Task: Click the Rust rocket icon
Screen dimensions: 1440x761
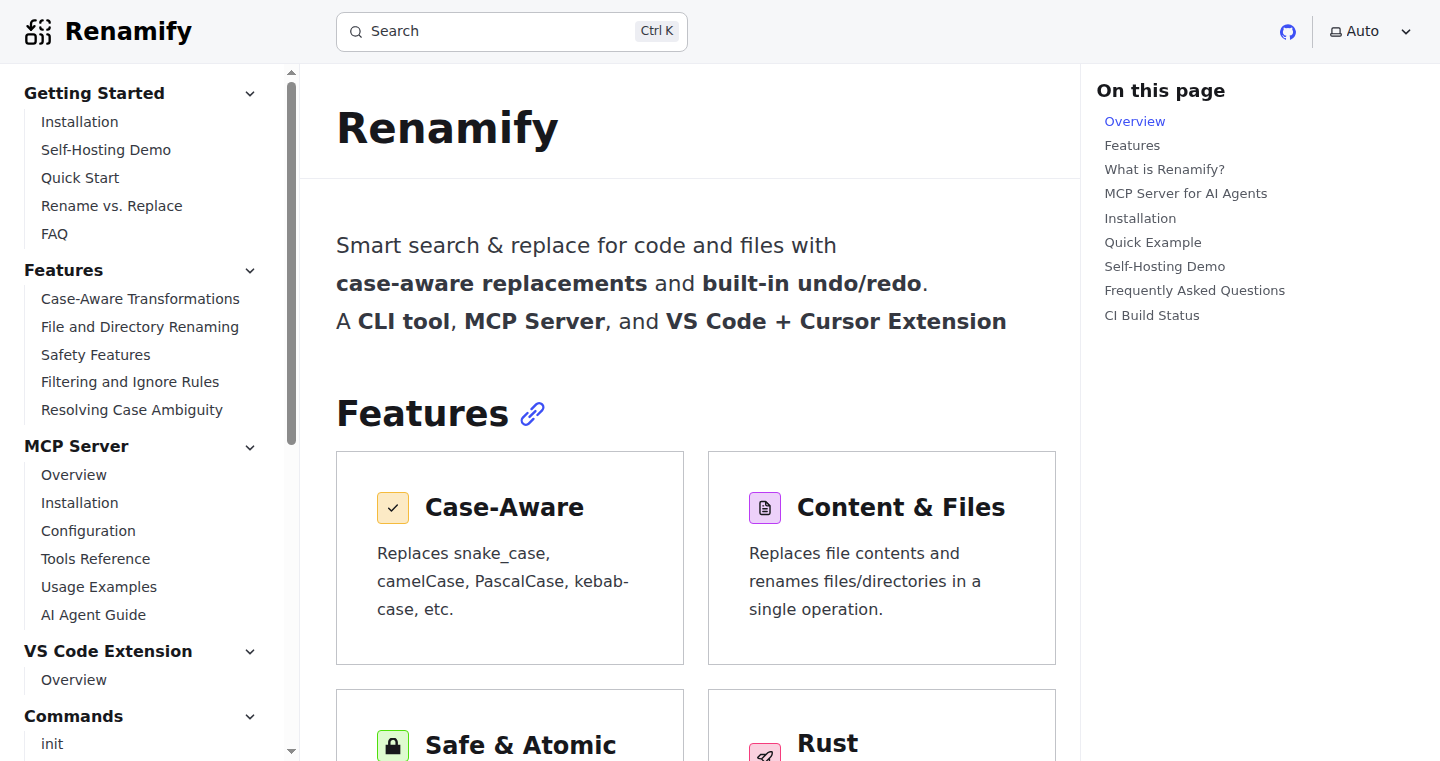Action: (765, 752)
